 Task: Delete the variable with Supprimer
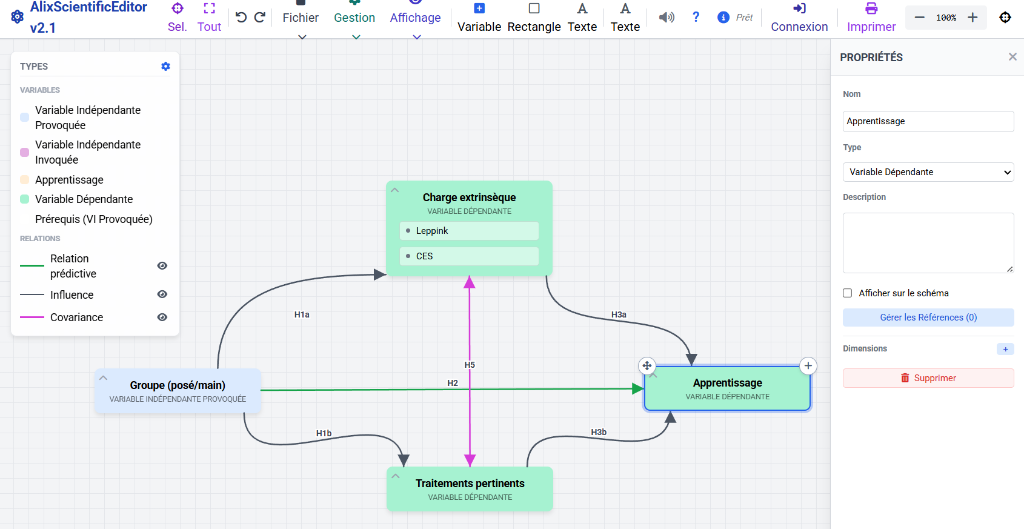(x=928, y=377)
